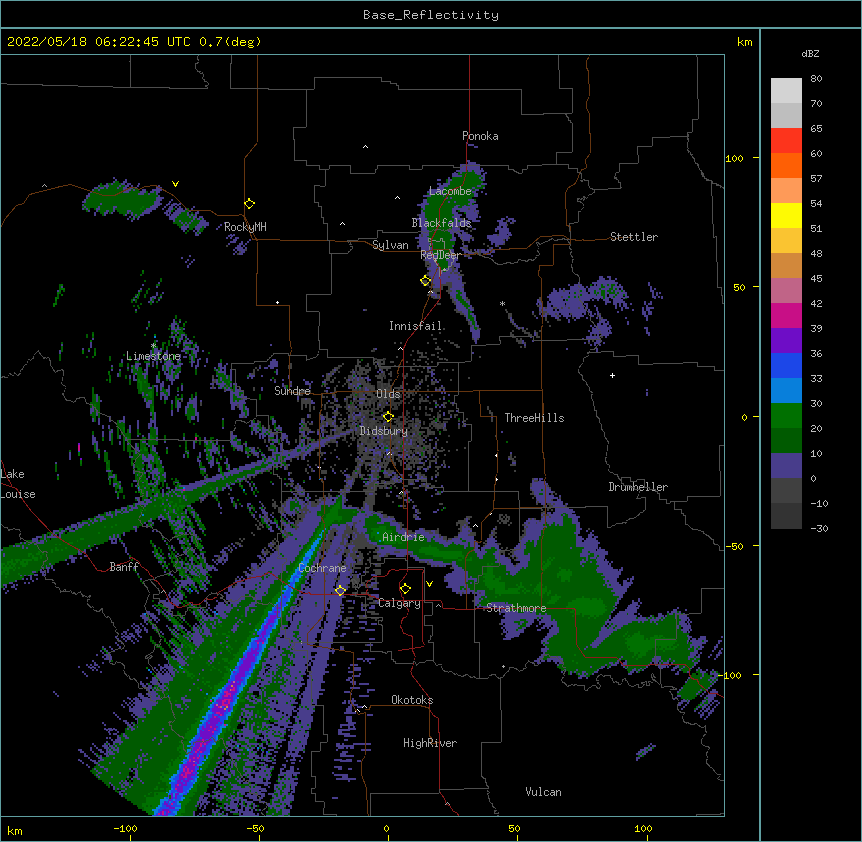This screenshot has width=862, height=842.
Task: Select the slate purple swatch between 10 and 0
Action: (x=786, y=466)
